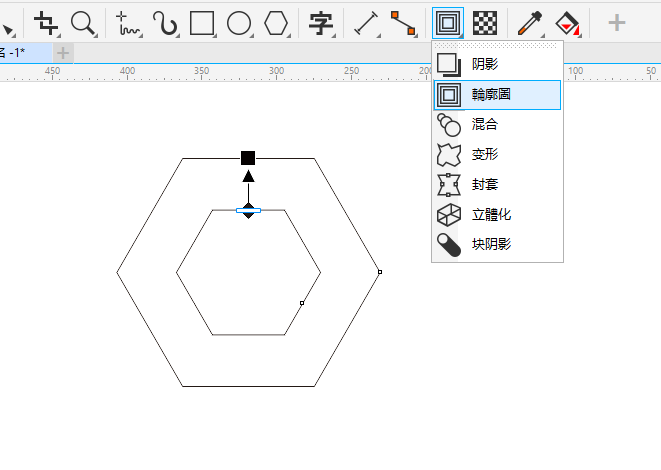
Task: Click the black square contour start handle
Action: 248,158
